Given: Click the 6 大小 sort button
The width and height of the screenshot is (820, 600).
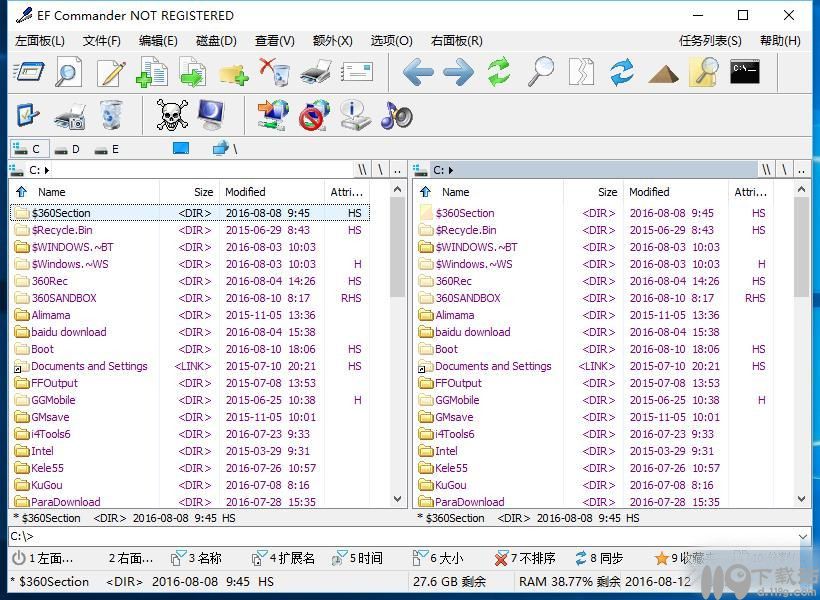Looking at the screenshot, I should [438, 559].
